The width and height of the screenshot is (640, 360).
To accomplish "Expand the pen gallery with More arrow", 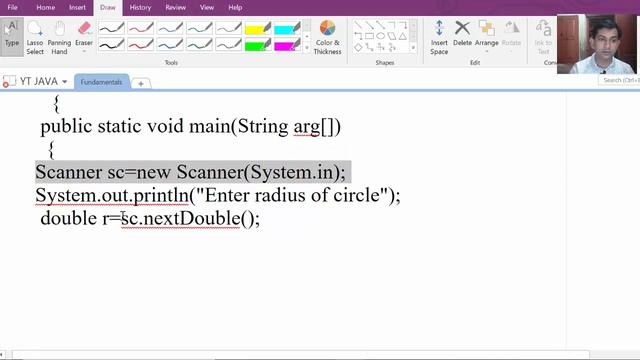I will pos(307,48).
